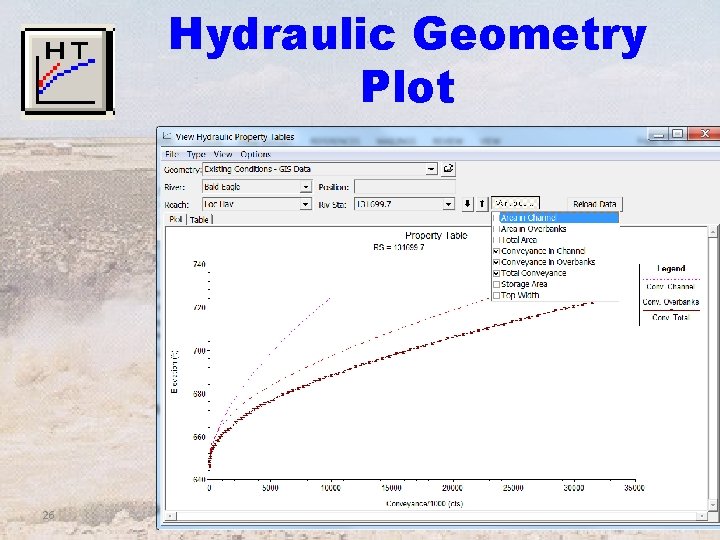Screen dimensions: 720x540
Task: Click horizontal scrollbar right arrow
Action: (x=702, y=516)
